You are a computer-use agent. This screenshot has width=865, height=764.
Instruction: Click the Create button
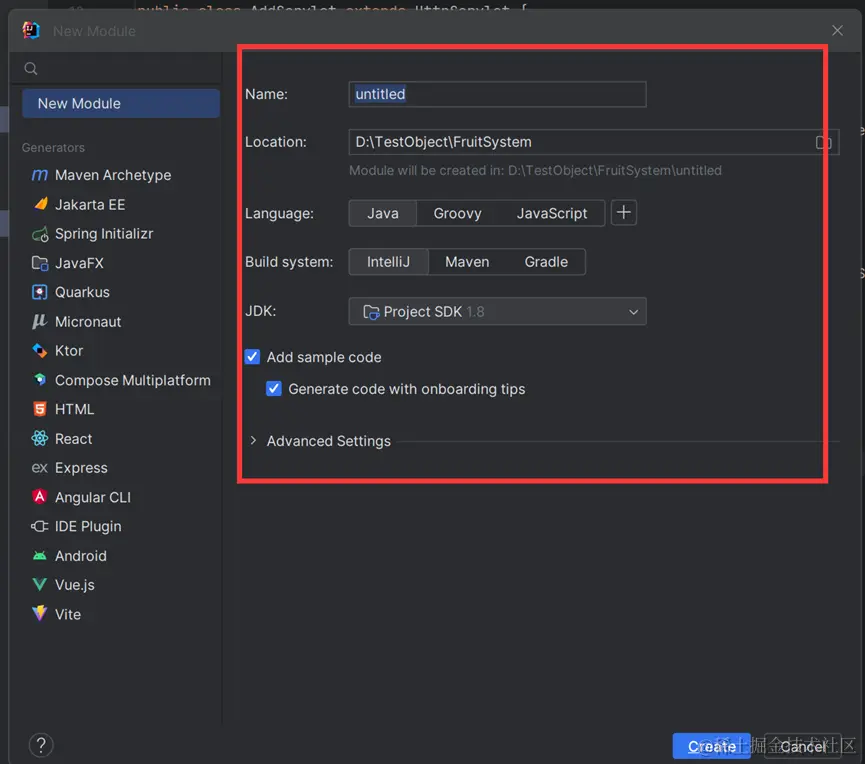pyautogui.click(x=712, y=746)
